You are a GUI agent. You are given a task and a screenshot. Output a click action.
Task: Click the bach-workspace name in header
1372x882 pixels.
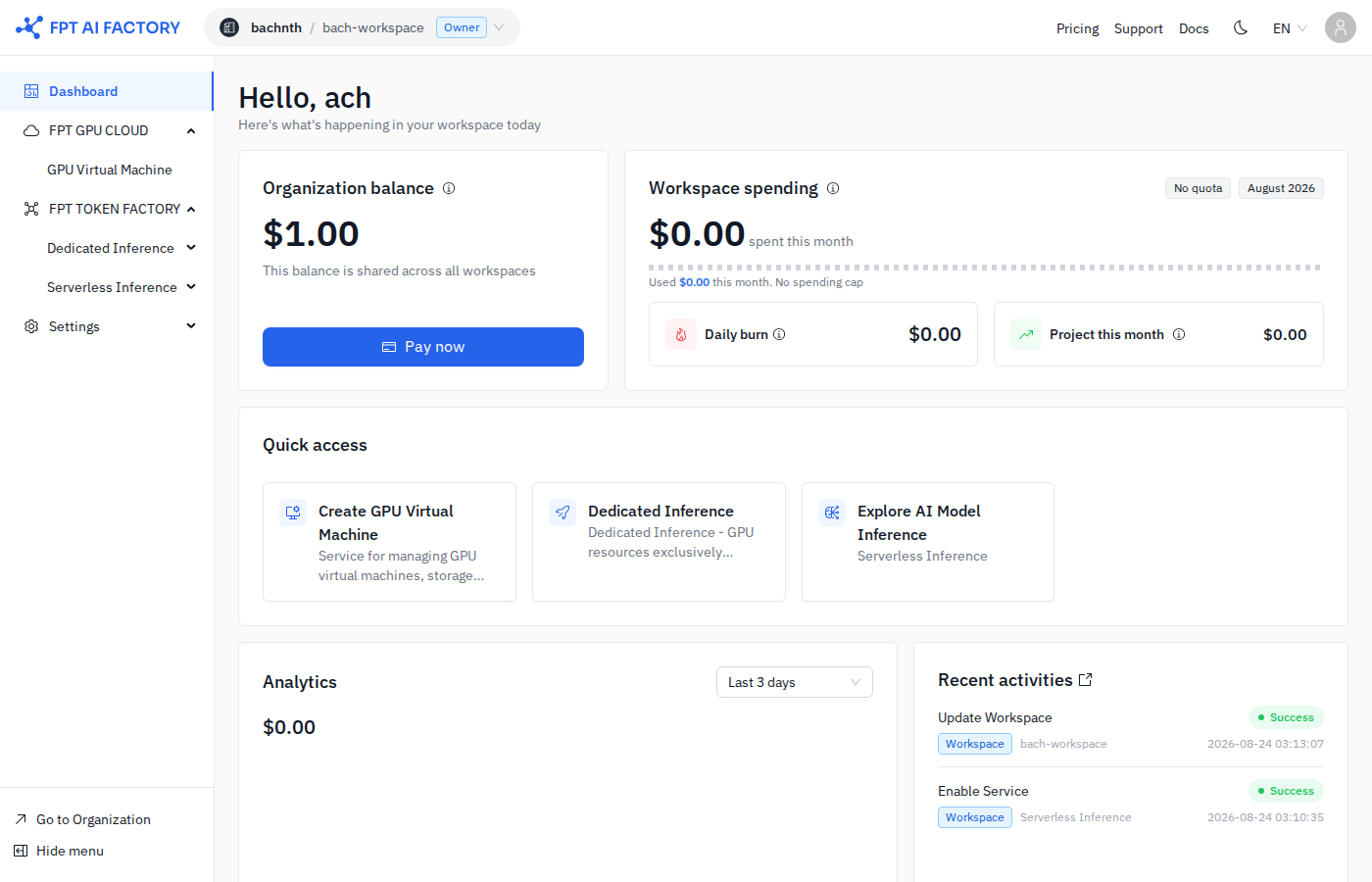(x=373, y=27)
